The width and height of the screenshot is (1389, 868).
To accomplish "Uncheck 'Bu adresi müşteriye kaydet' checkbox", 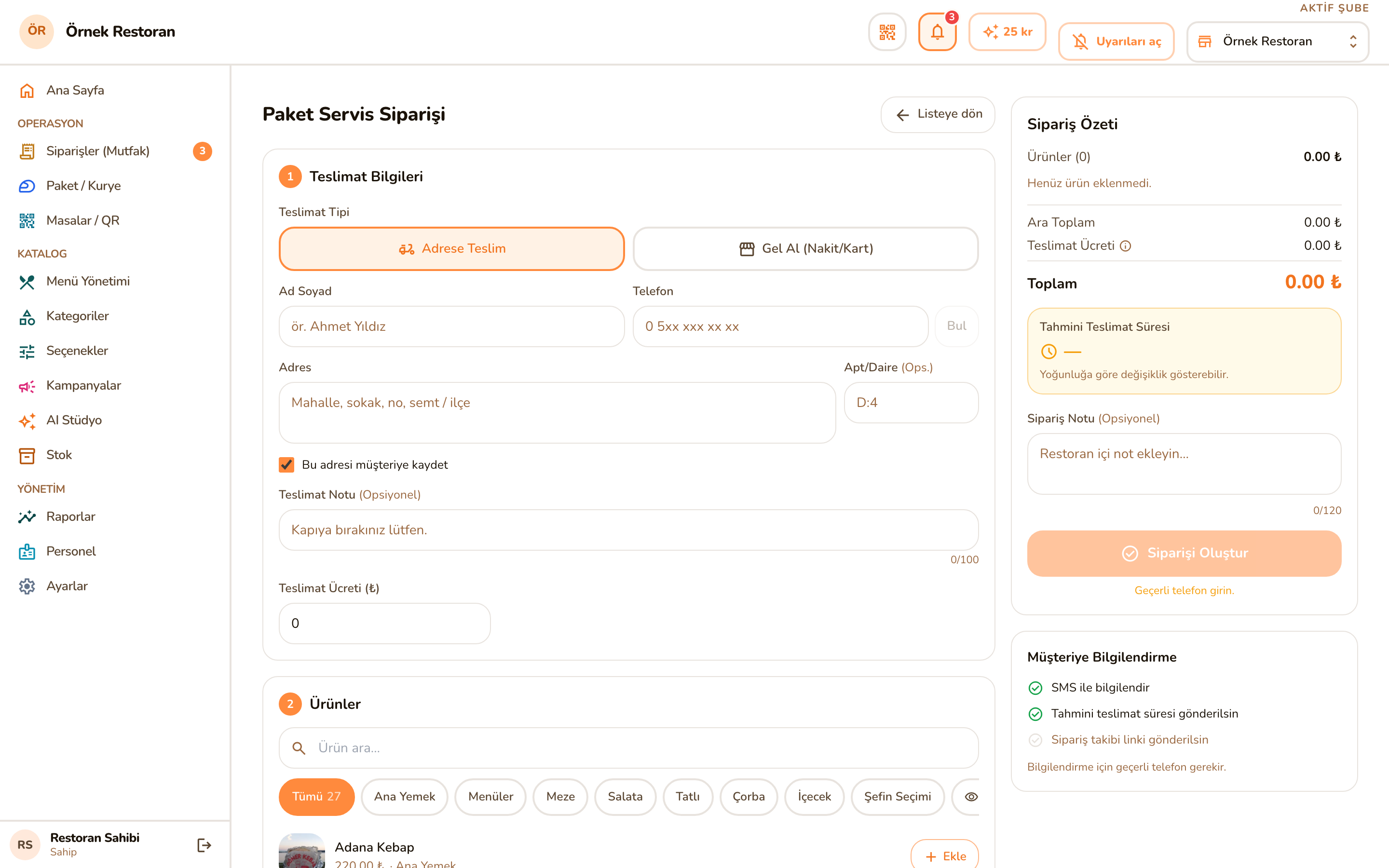I will (x=286, y=464).
